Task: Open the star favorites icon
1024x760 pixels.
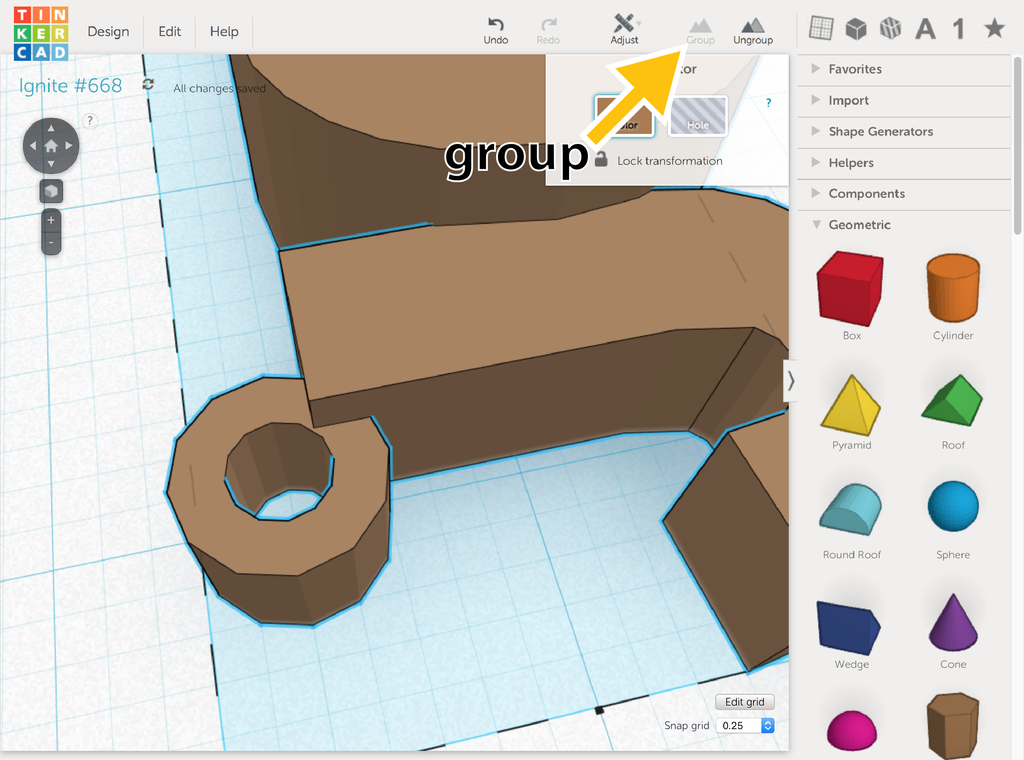Action: (995, 28)
